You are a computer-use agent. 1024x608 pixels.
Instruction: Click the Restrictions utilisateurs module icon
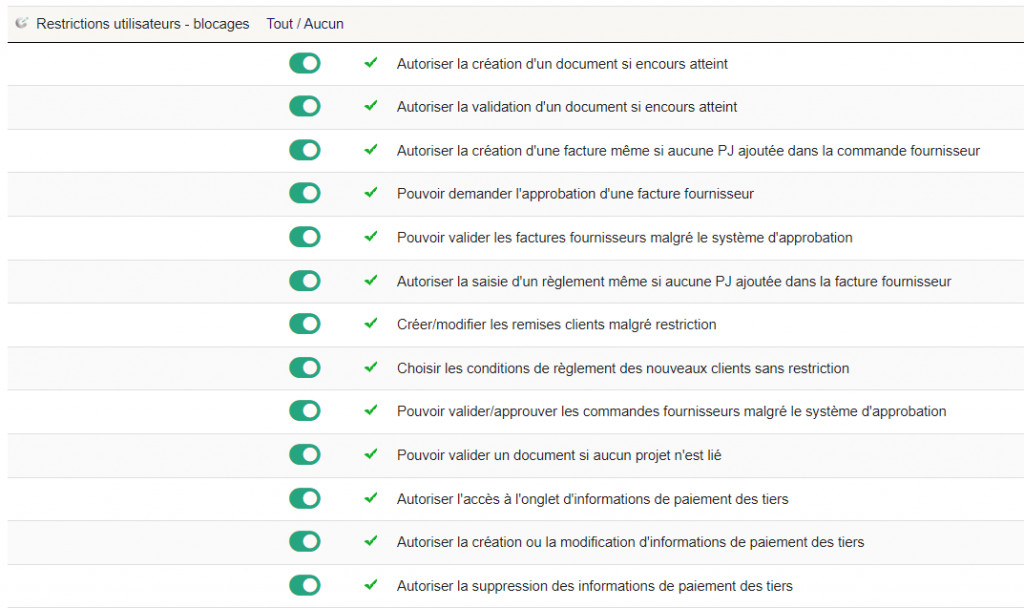(x=21, y=23)
